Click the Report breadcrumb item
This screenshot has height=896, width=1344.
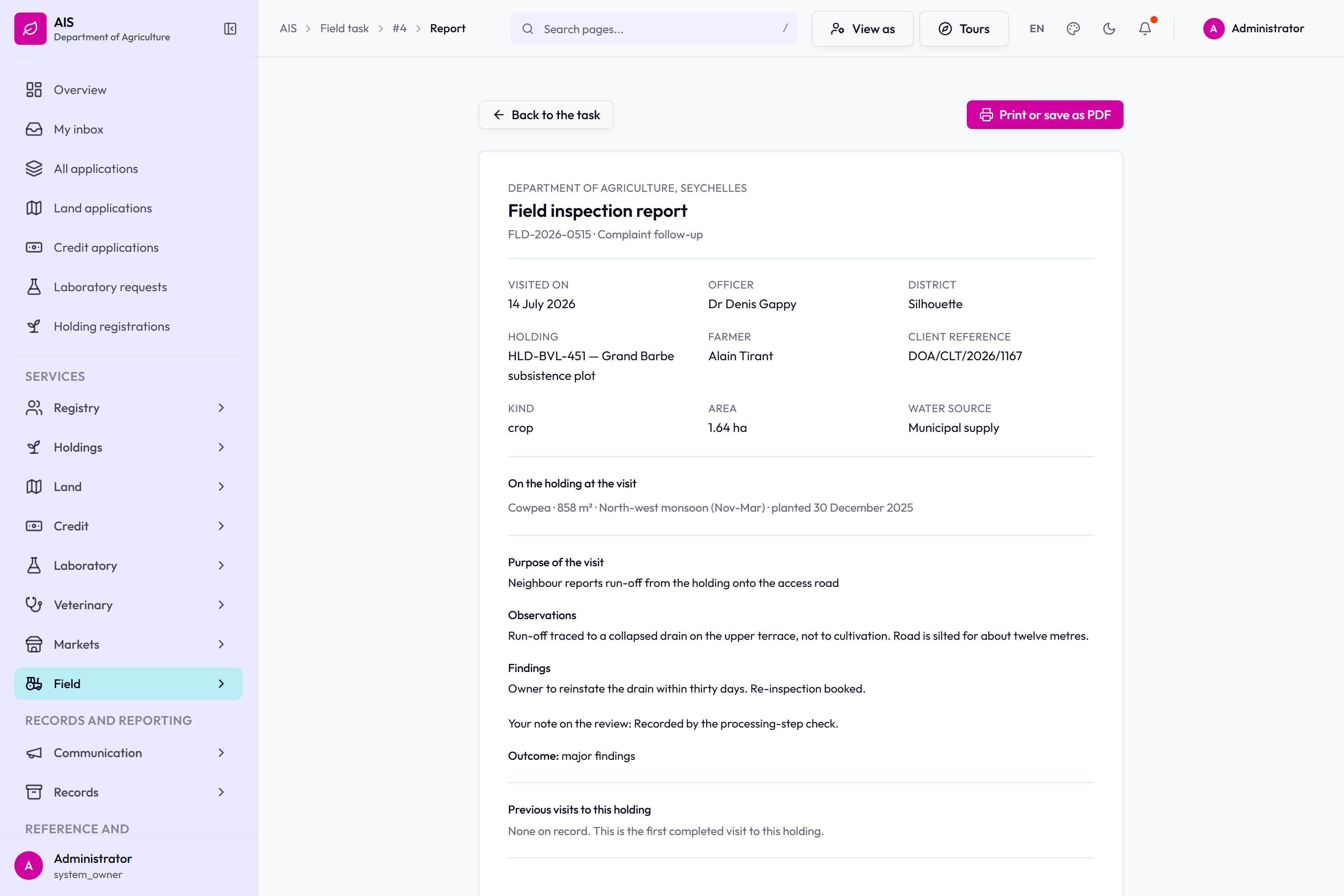(448, 29)
